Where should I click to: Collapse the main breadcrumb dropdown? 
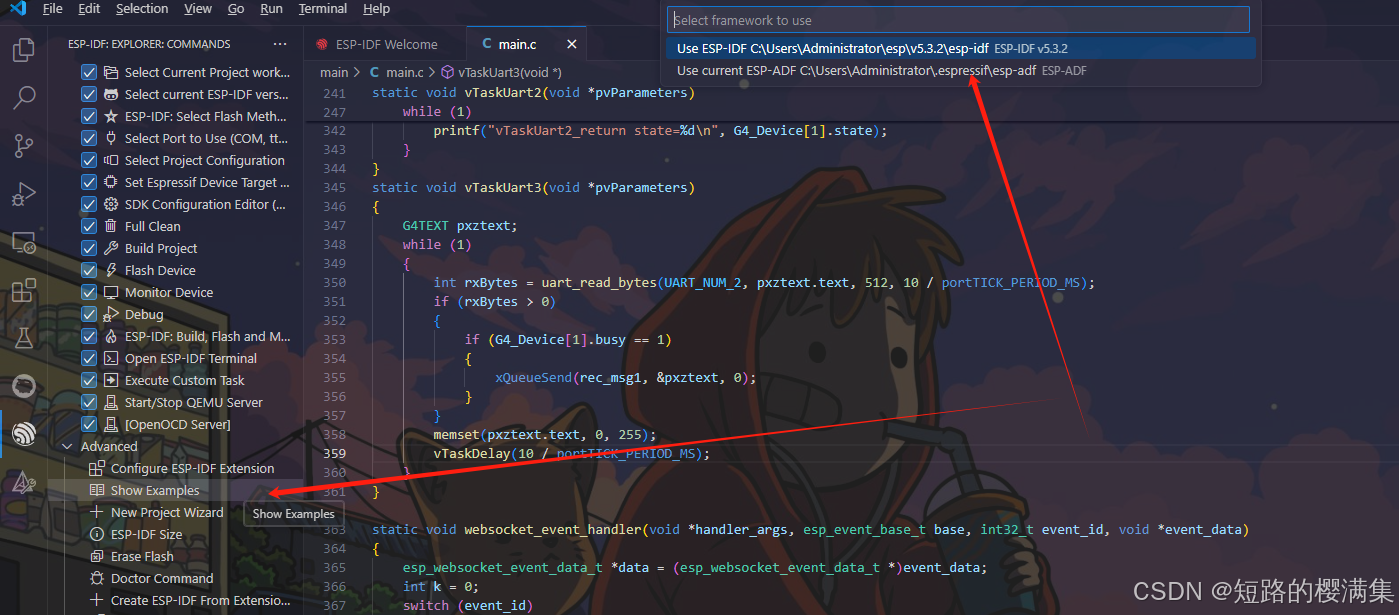[333, 72]
